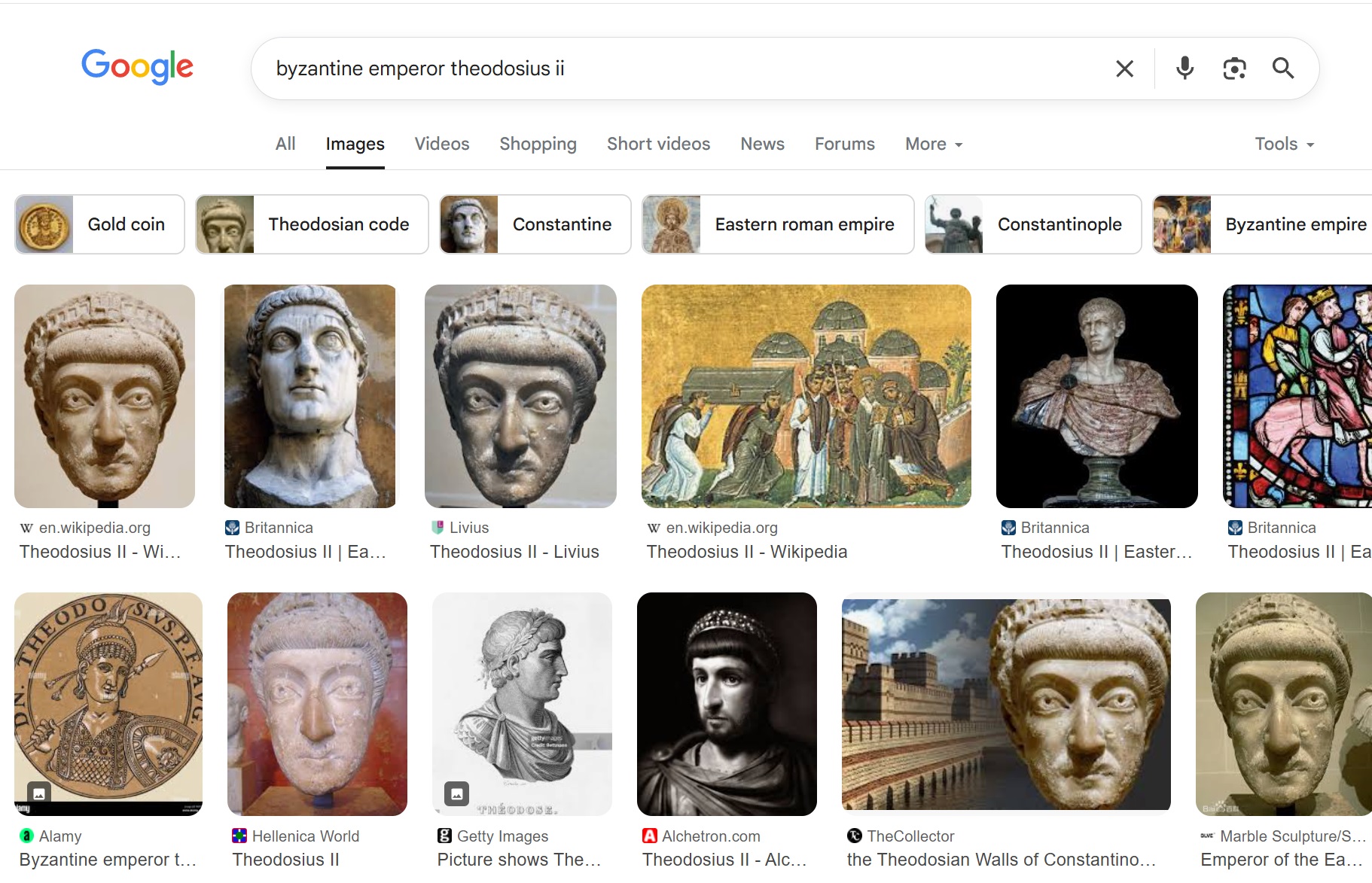Viewport: 1372px width, 883px height.
Task: Open the Britannica bust on black background
Action: [x=1097, y=396]
